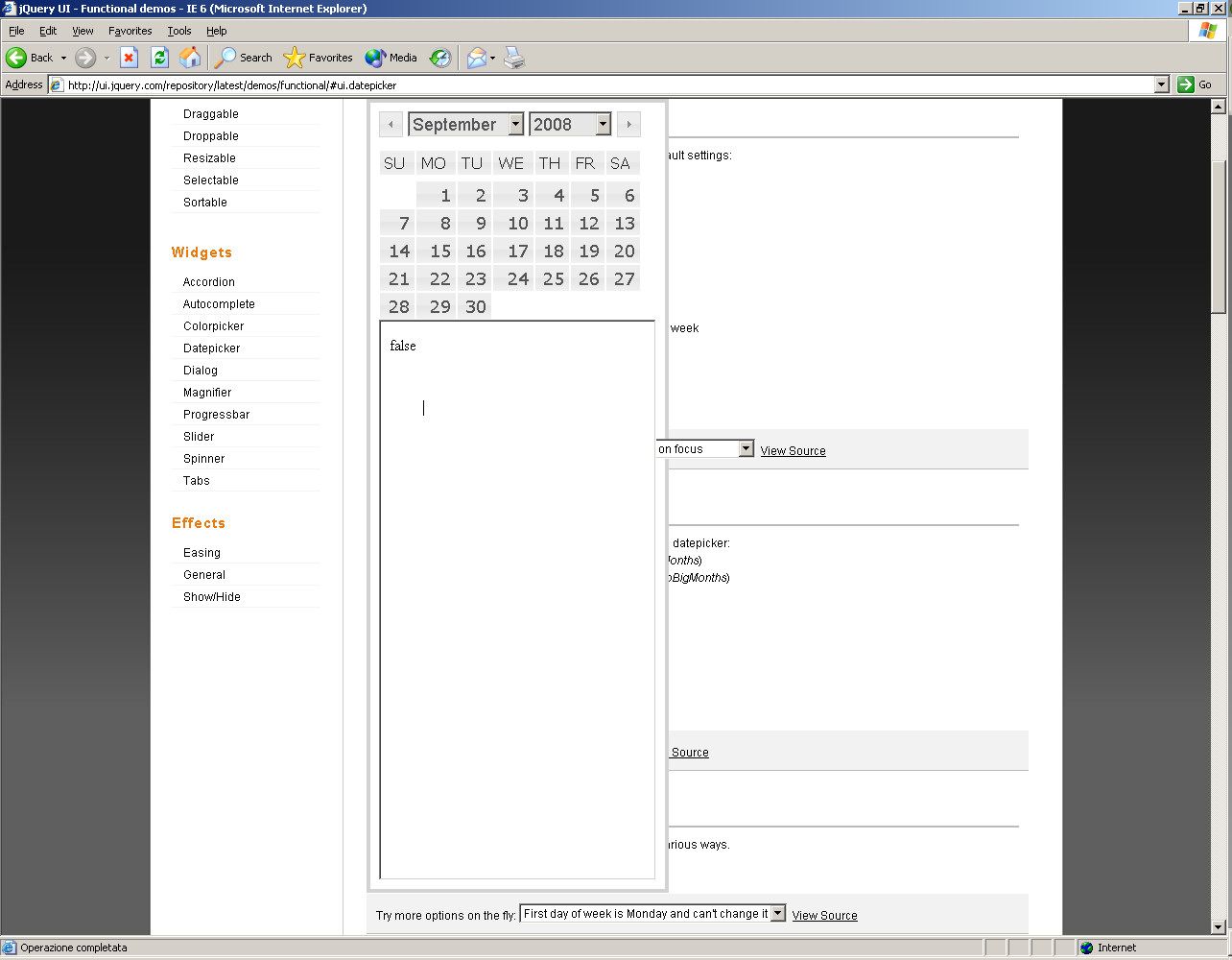Open the Favorites menu in menu bar

pos(130,31)
